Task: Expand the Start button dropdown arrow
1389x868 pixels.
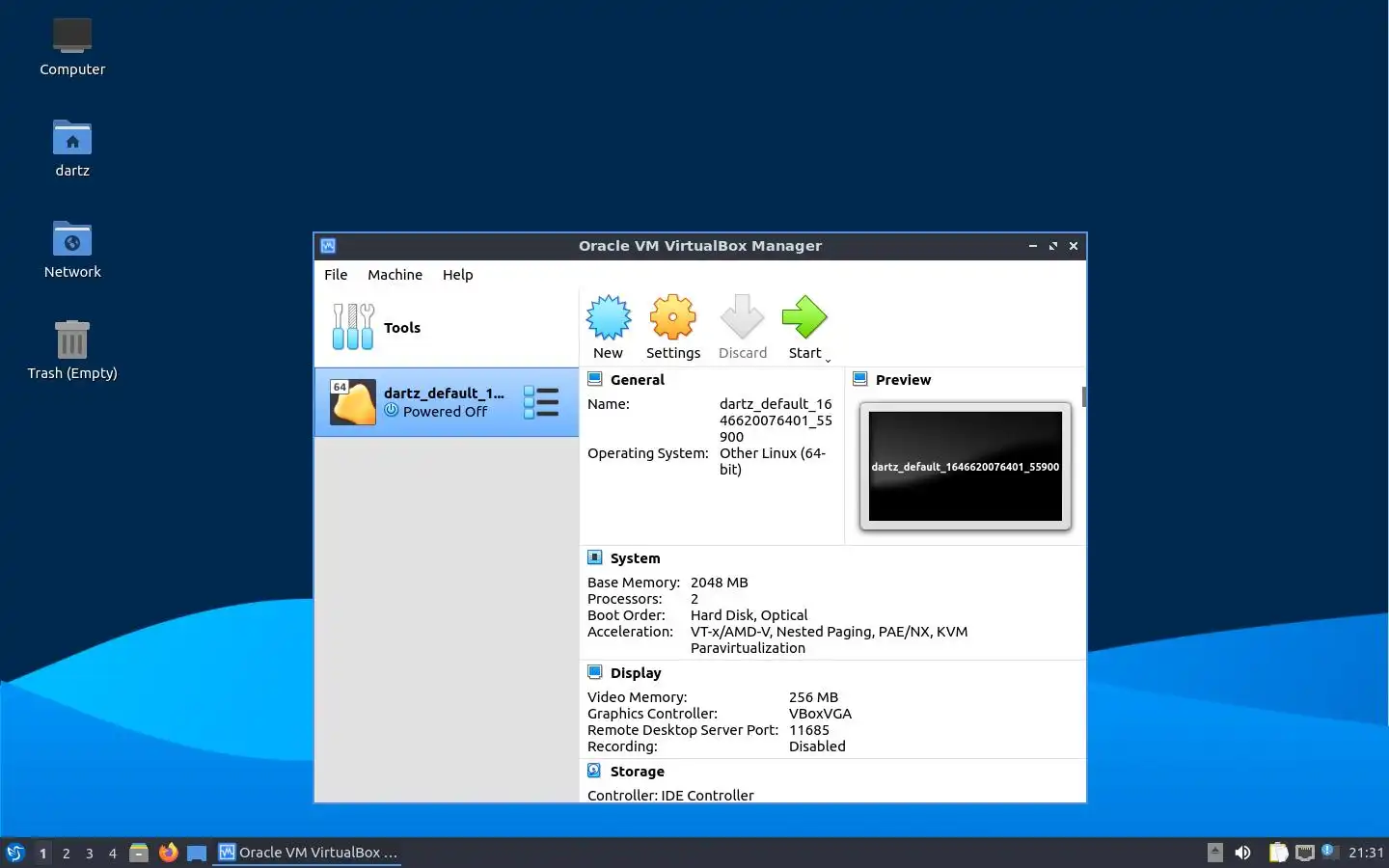Action: (828, 360)
